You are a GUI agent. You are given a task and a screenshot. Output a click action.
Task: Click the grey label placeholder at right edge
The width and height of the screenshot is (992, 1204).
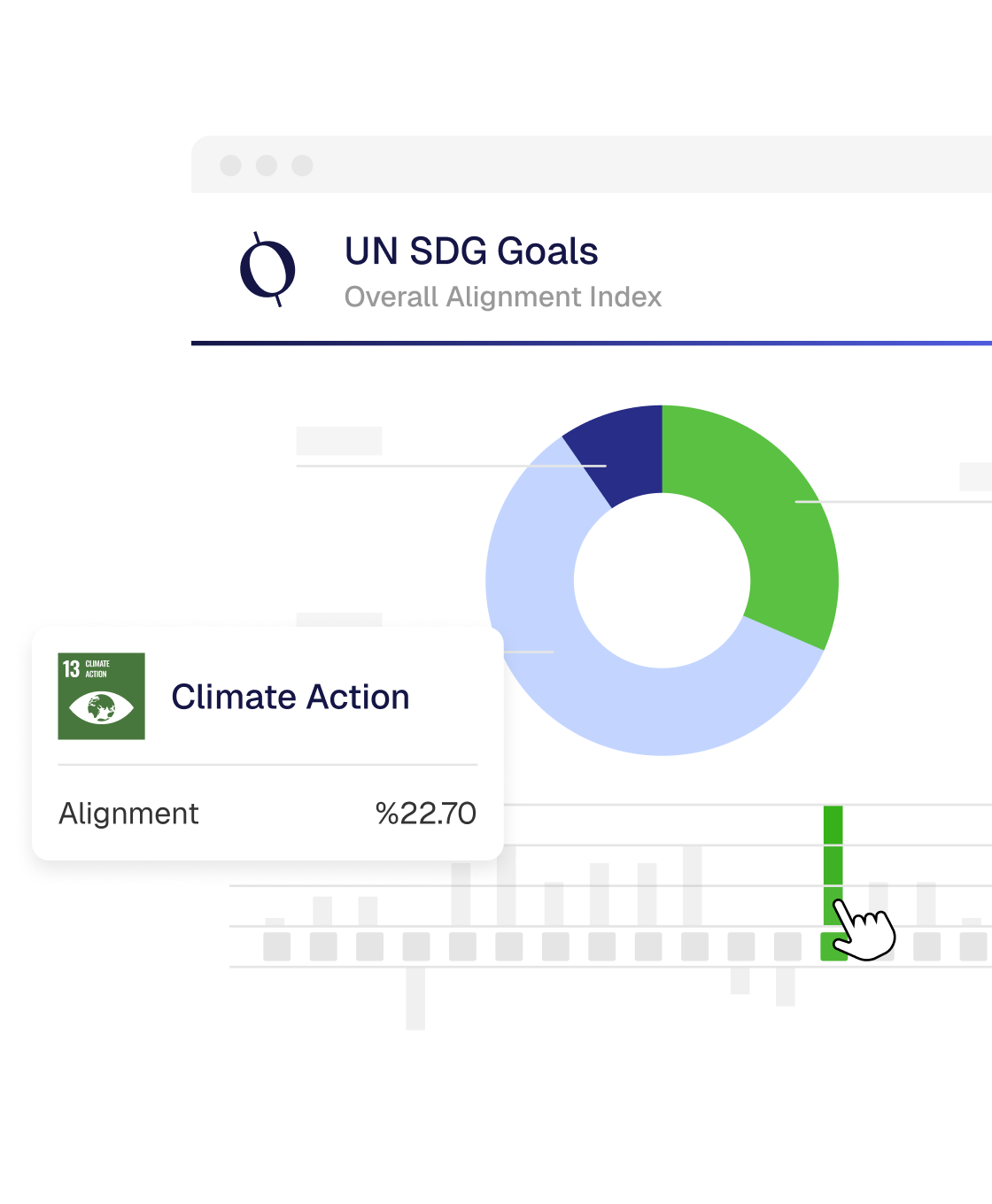tap(975, 476)
